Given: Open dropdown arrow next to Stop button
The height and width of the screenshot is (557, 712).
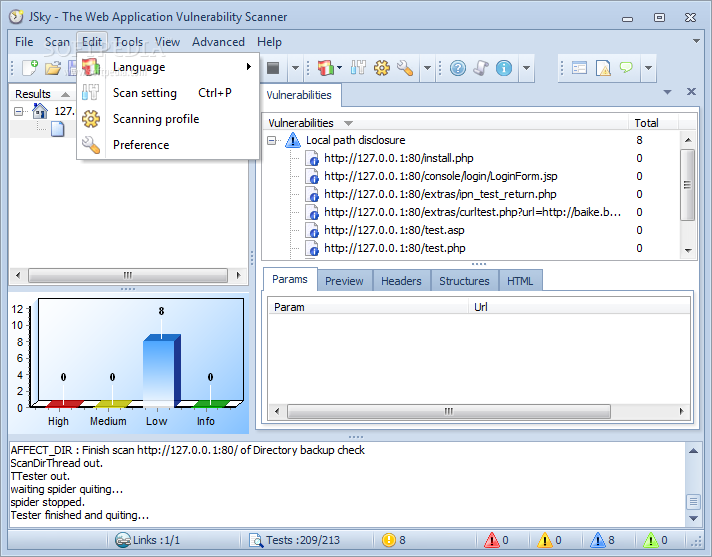Looking at the screenshot, I should point(295,68).
